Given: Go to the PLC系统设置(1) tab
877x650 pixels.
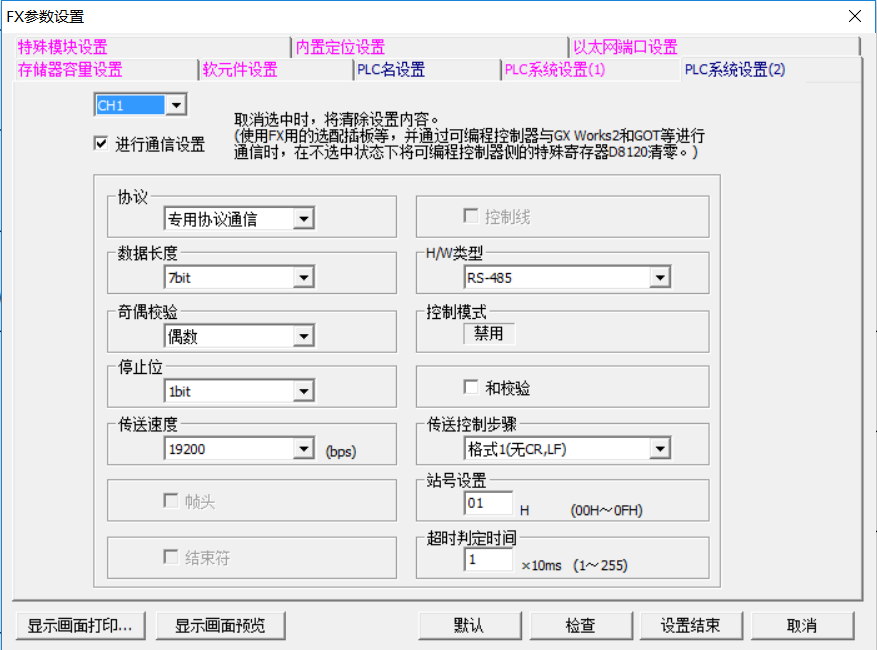Looking at the screenshot, I should coord(555,70).
